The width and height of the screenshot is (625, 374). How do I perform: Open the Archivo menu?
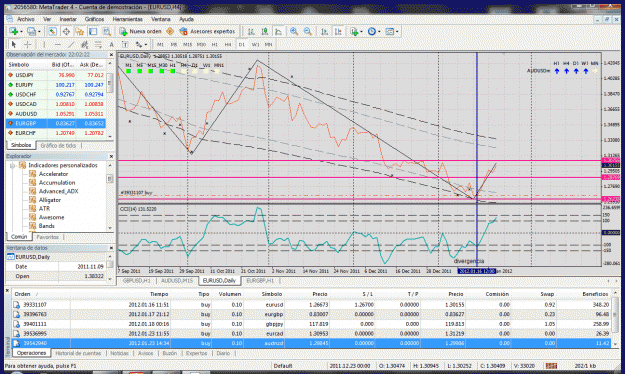click(x=26, y=19)
